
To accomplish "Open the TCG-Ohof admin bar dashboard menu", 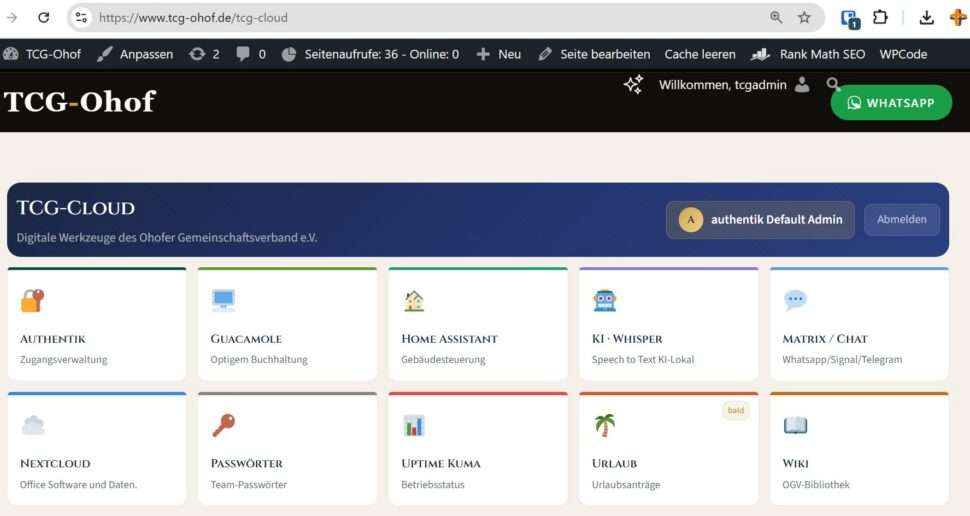I will (x=42, y=54).
